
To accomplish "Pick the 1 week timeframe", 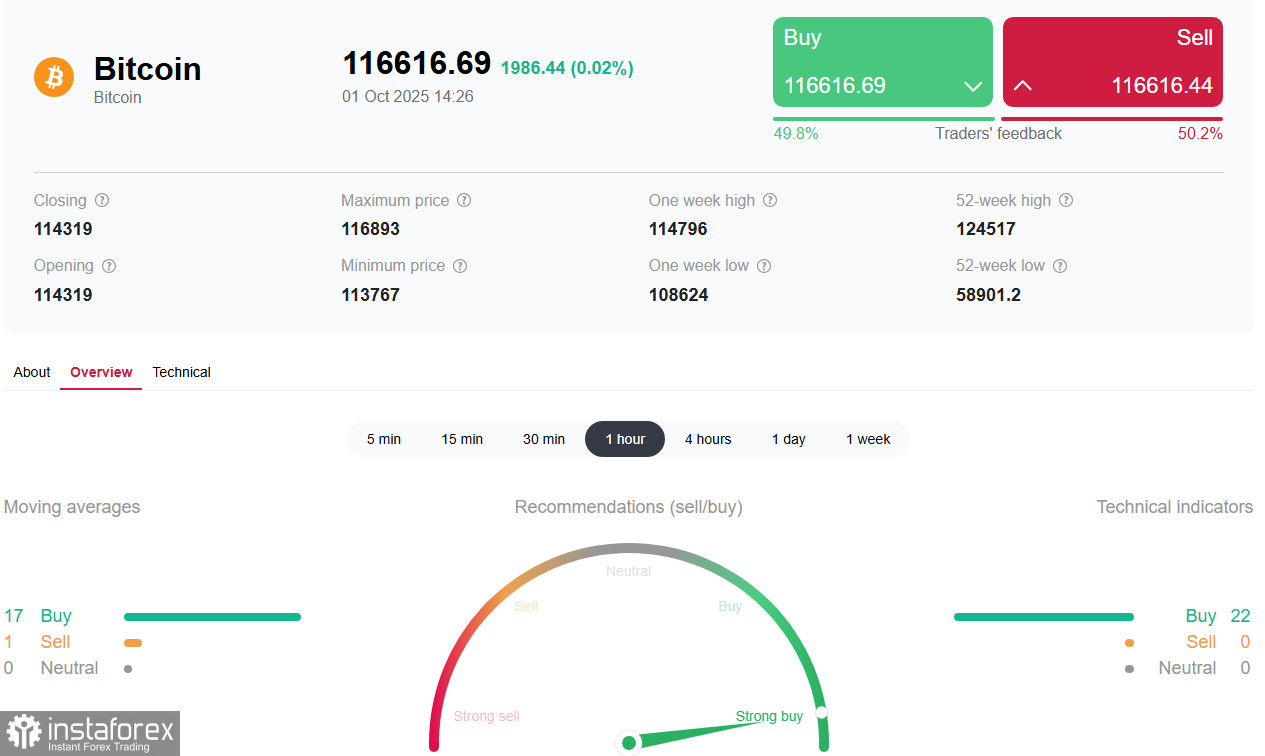I will coord(868,439).
